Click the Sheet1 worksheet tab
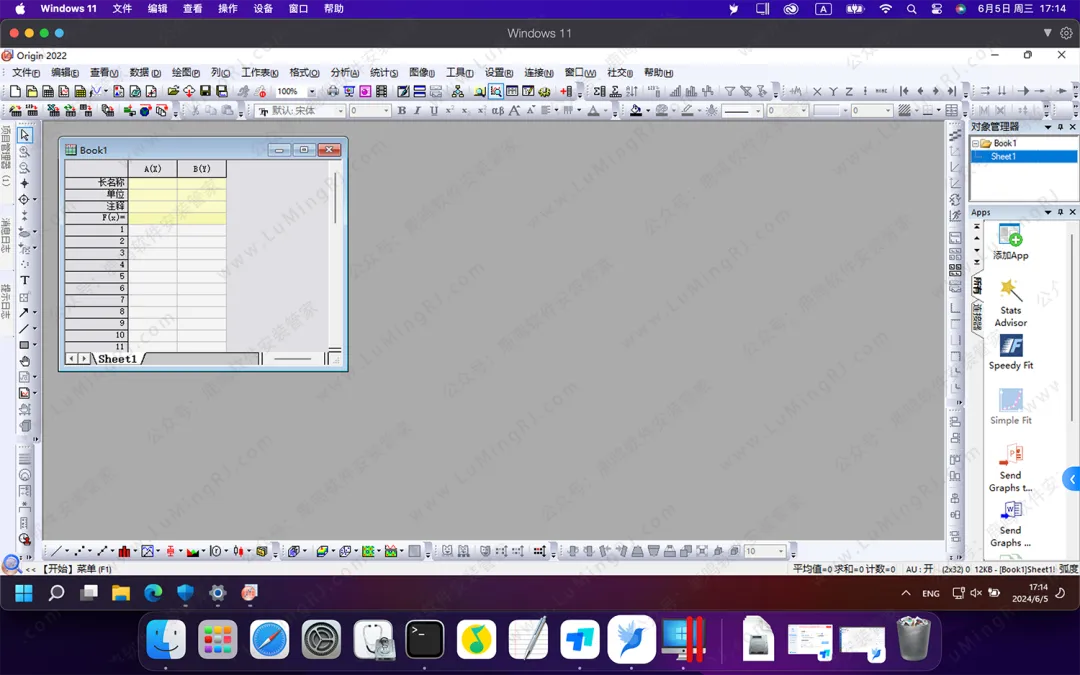 click(x=117, y=359)
